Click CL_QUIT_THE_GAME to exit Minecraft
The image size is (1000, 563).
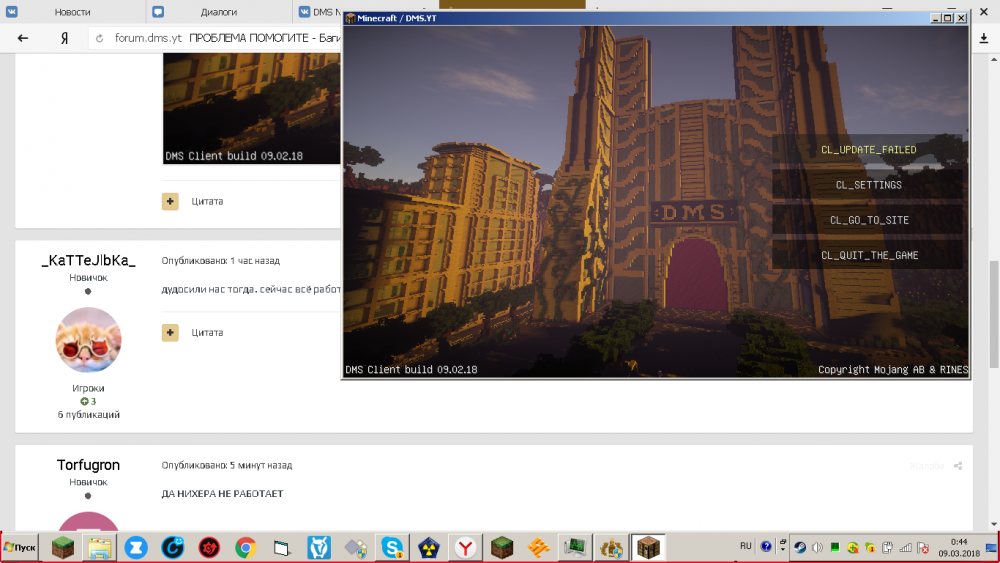coord(868,256)
